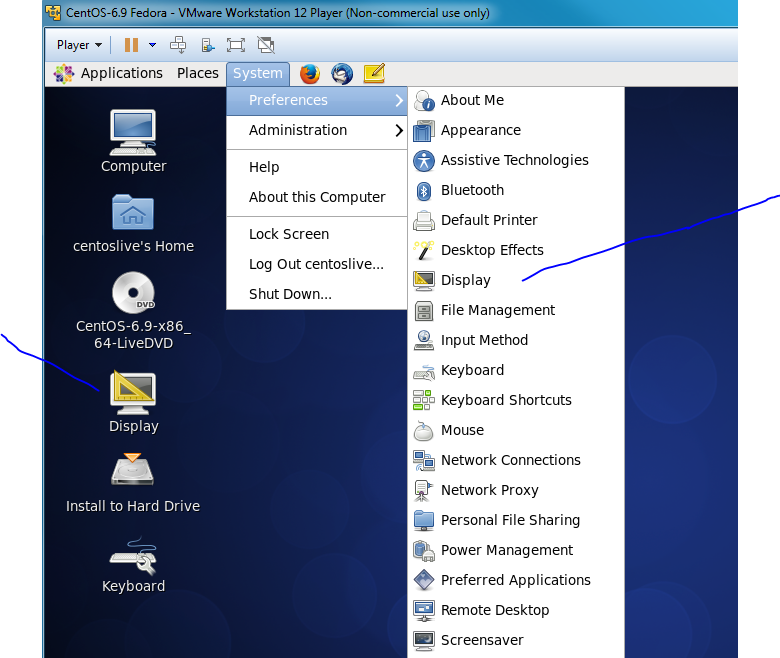This screenshot has width=780, height=658.
Task: Open the power options dropdown arrow
Action: point(152,45)
